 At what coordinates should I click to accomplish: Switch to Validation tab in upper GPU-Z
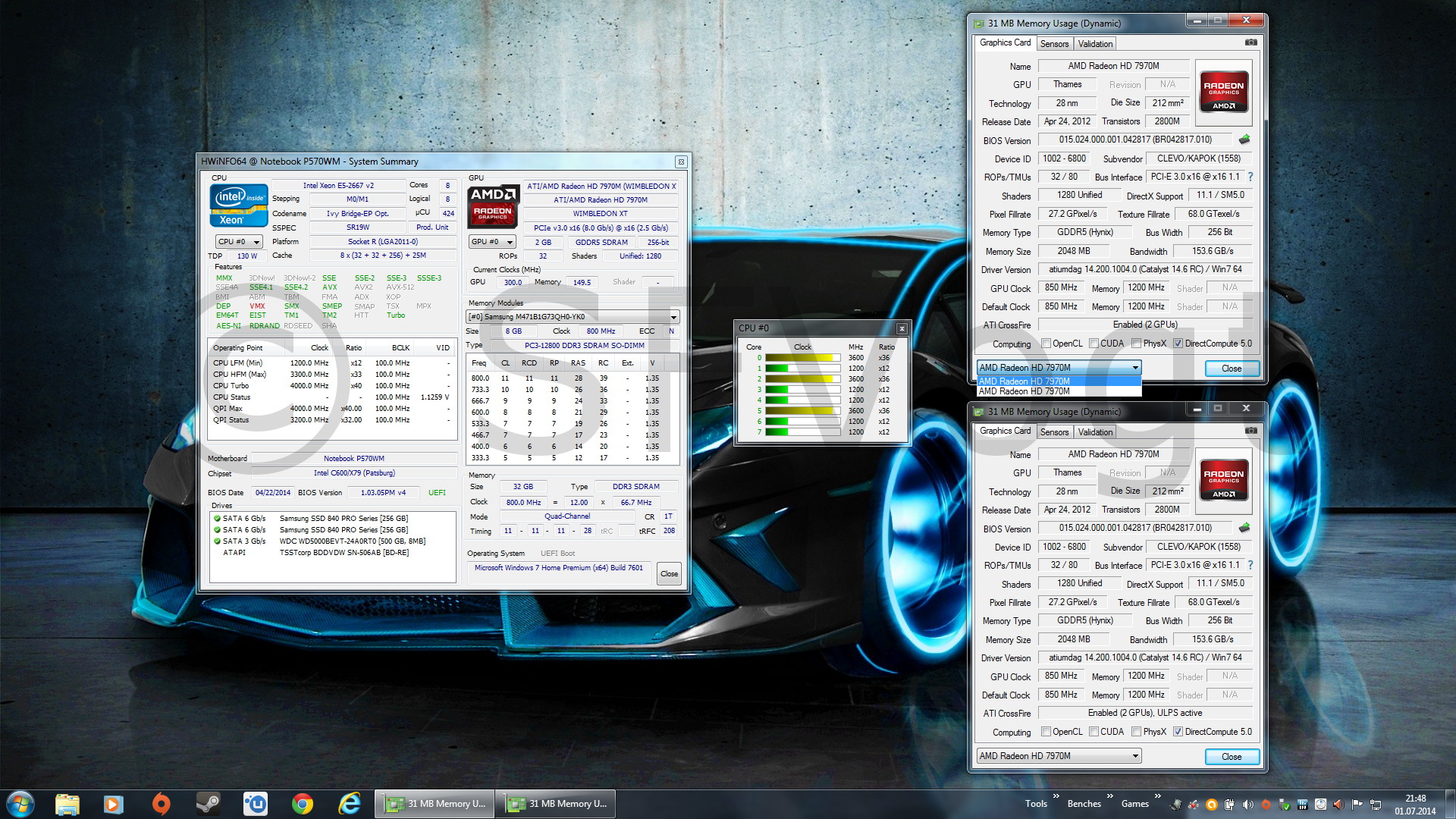(x=1095, y=44)
